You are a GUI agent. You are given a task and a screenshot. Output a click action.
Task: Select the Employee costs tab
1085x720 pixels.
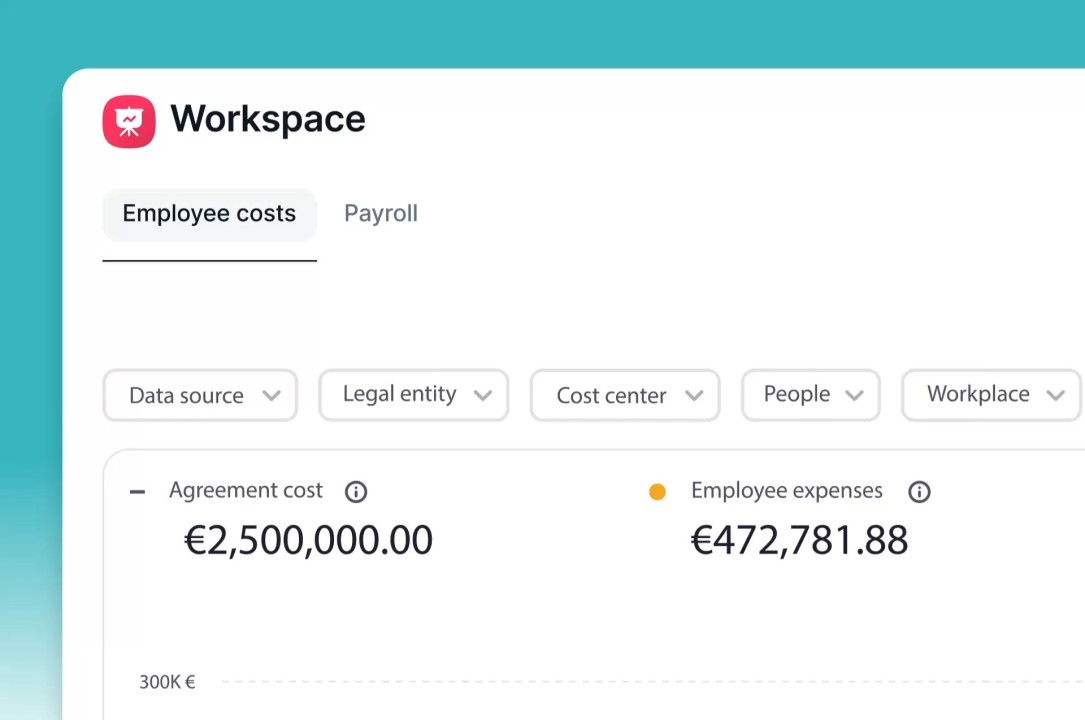point(209,214)
